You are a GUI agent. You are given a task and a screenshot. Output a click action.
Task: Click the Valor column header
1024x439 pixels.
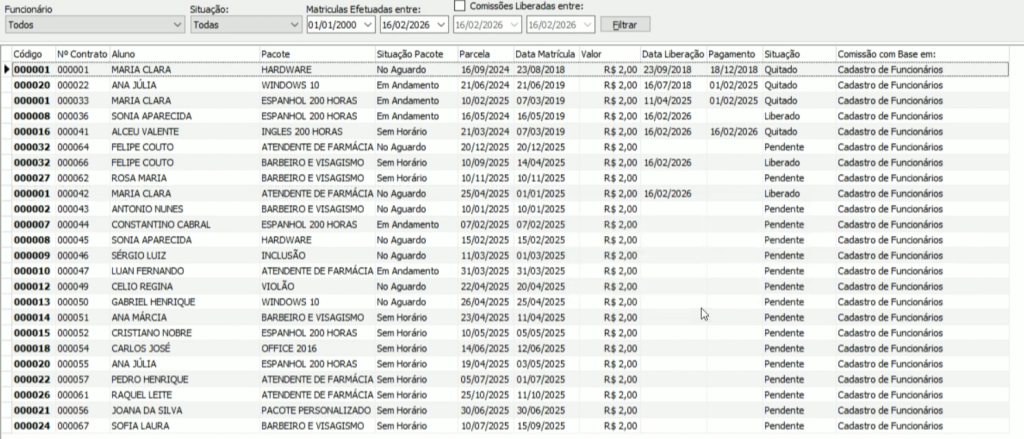[x=609, y=54]
